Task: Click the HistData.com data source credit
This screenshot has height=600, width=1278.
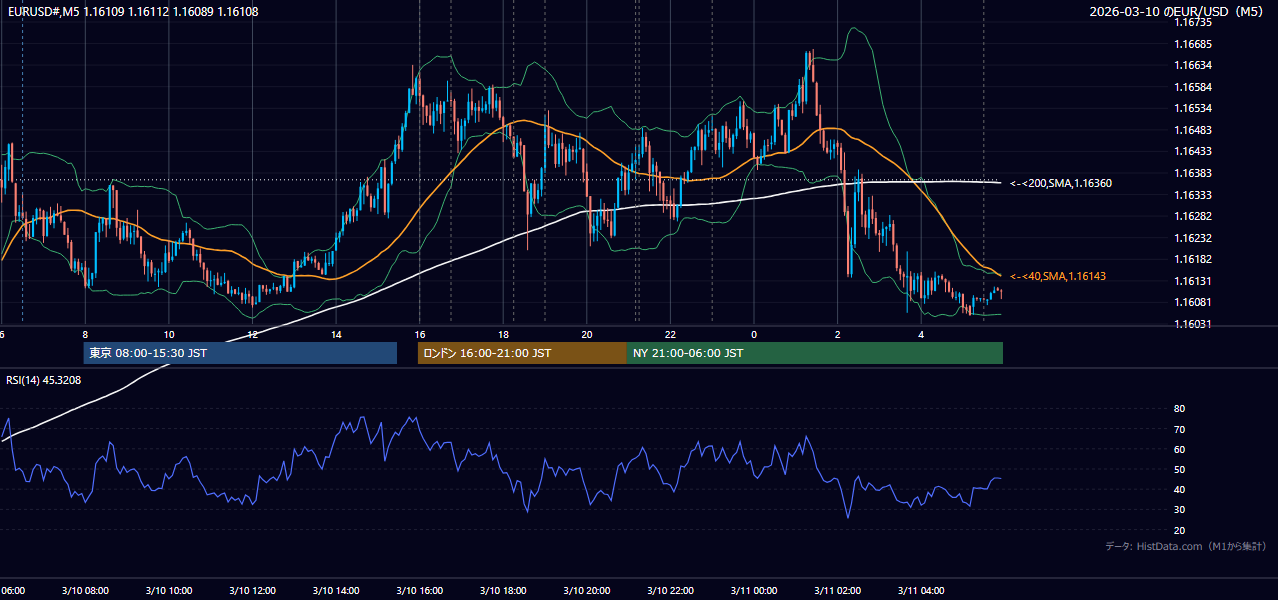Action: click(x=1186, y=546)
